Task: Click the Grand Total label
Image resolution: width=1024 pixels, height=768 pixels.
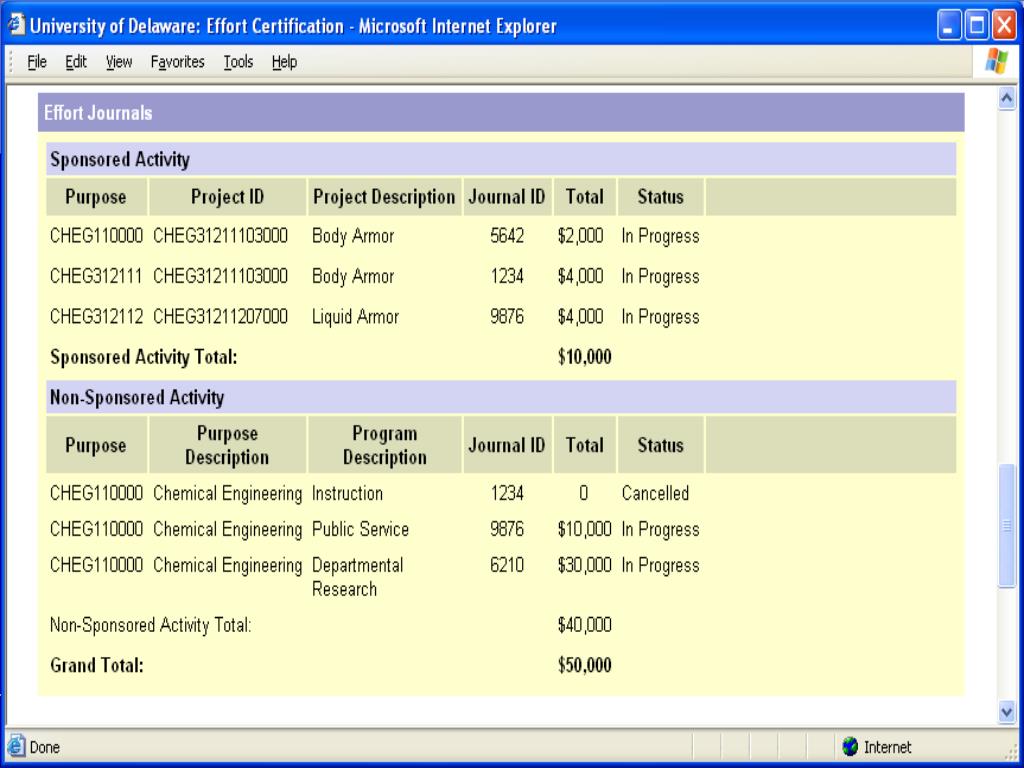Action: [x=97, y=665]
